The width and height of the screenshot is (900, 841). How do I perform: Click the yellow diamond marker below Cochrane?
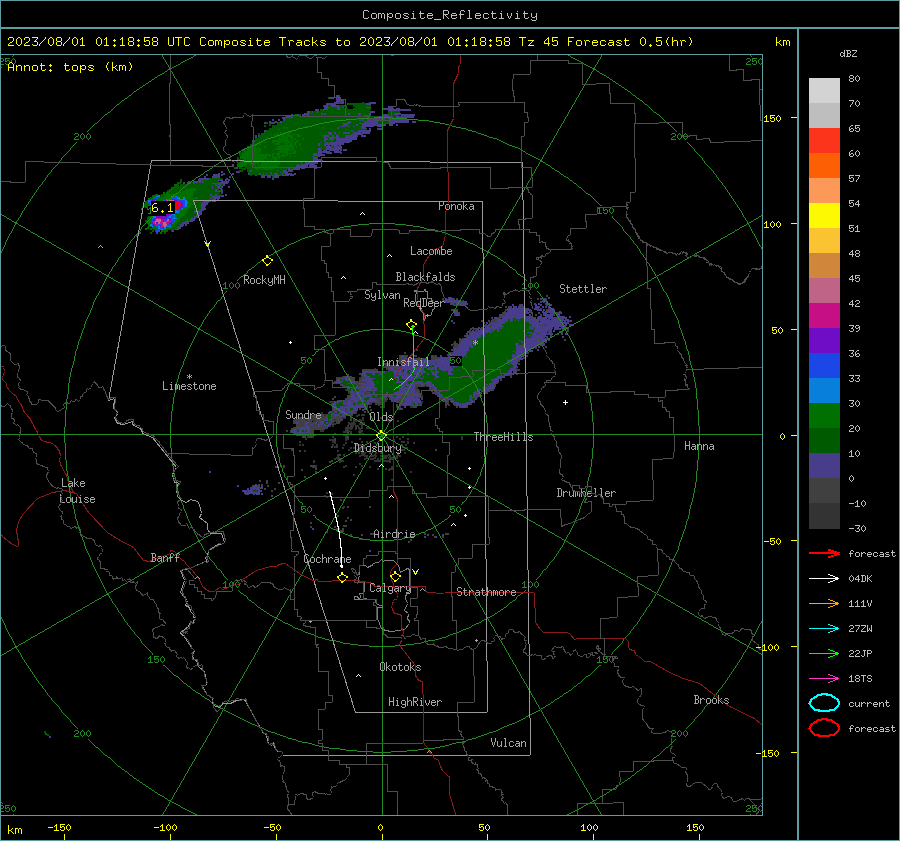pos(343,577)
